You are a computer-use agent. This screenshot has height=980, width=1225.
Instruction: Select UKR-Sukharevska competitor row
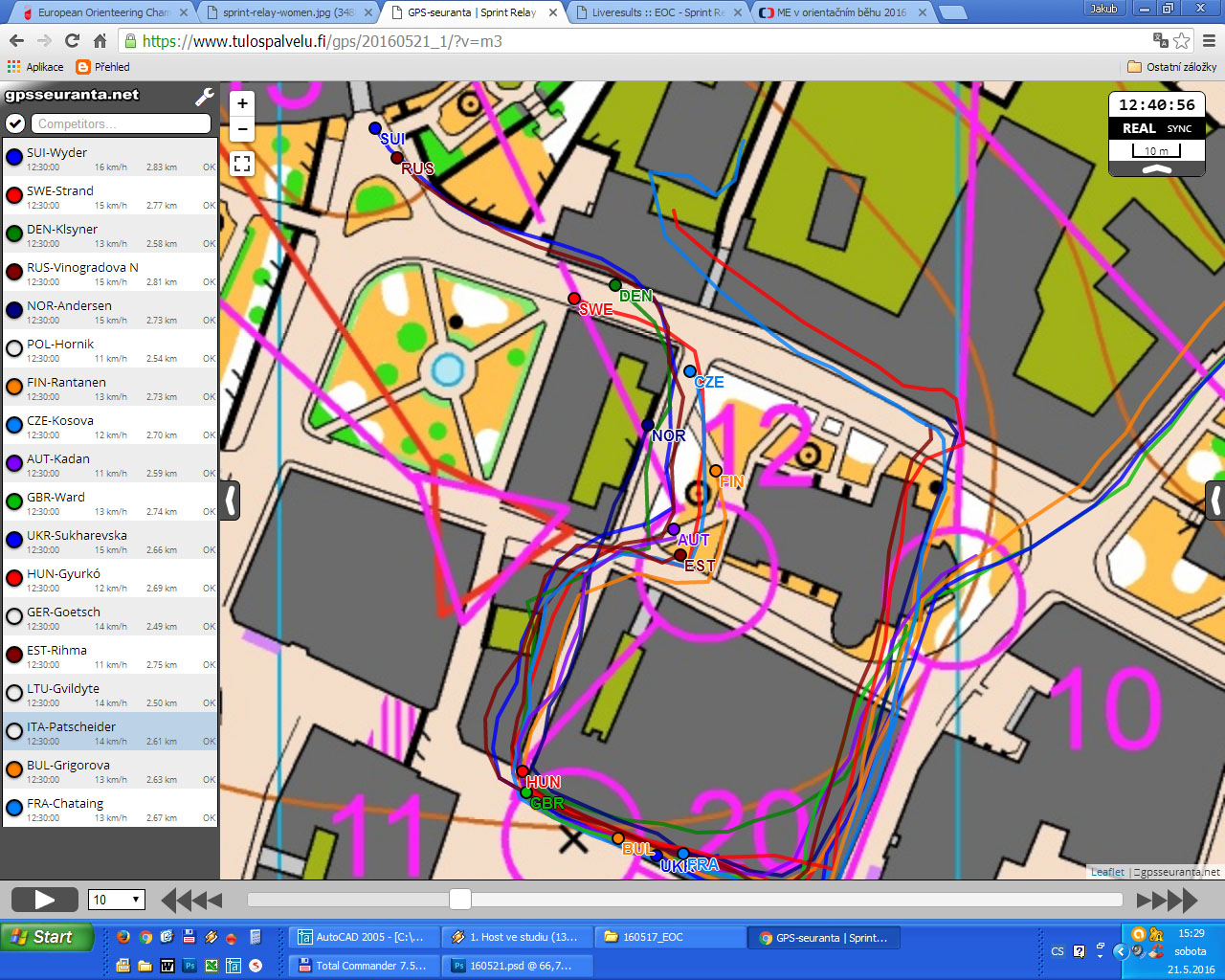[110, 540]
